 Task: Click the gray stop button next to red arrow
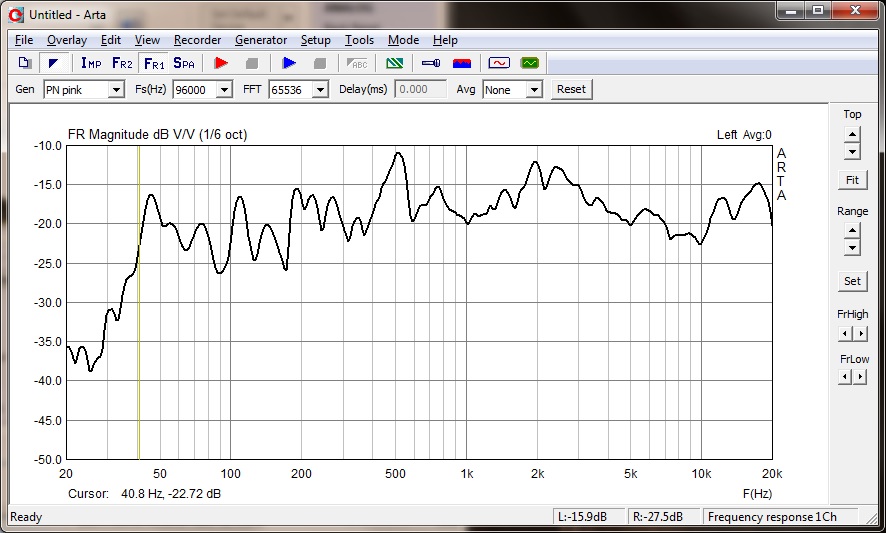[x=252, y=63]
